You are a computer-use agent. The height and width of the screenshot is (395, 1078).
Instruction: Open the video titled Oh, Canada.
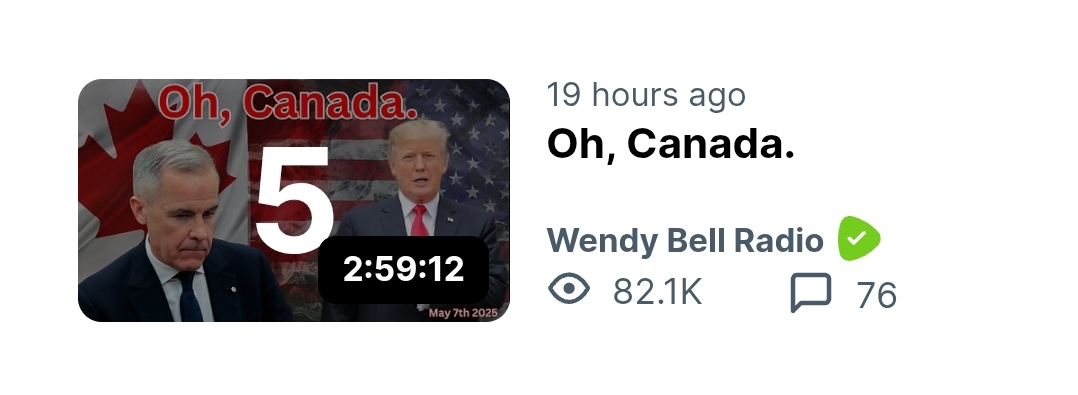(670, 145)
